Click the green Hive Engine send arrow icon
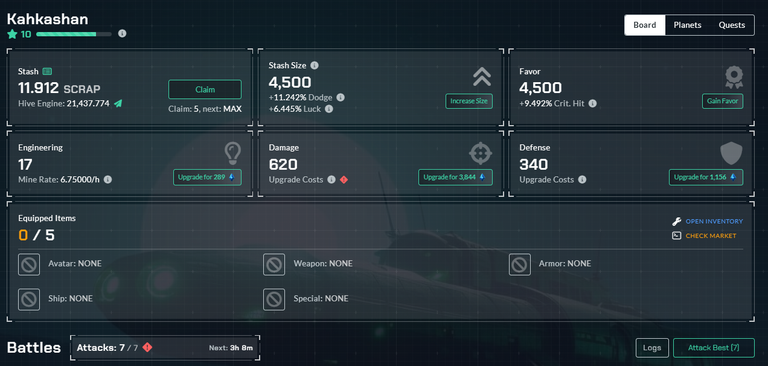The height and width of the screenshot is (366, 768). pyautogui.click(x=118, y=103)
